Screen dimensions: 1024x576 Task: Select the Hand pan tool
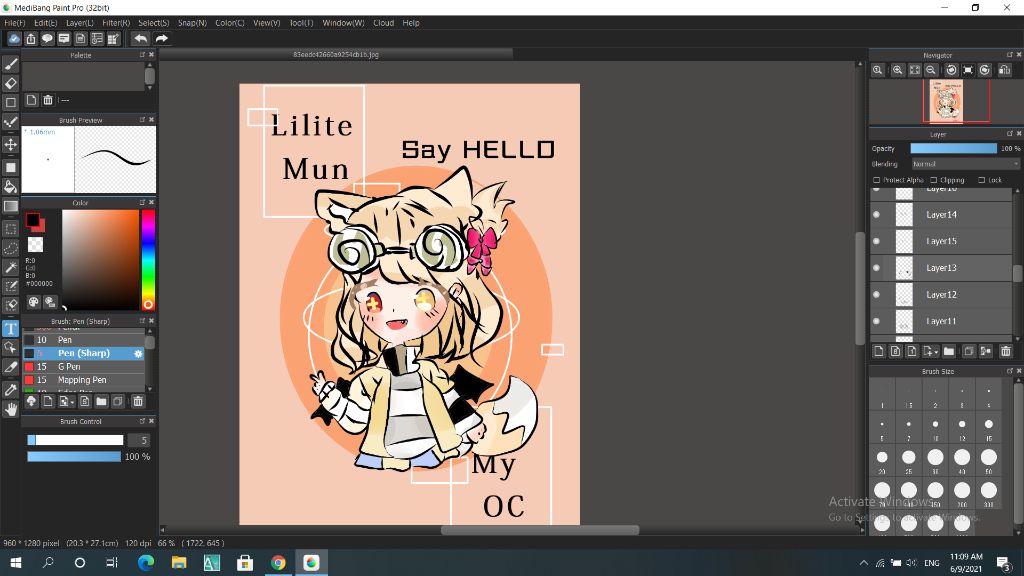pos(10,409)
